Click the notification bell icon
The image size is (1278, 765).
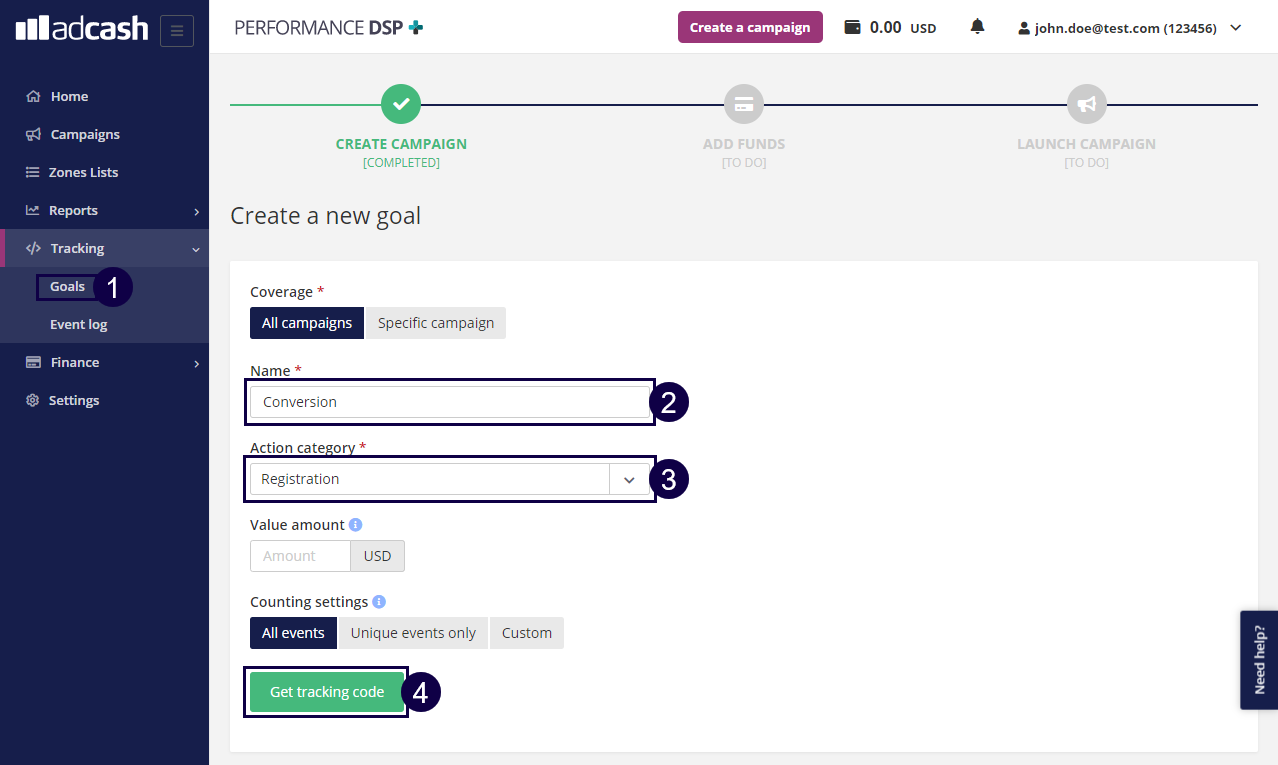(977, 27)
